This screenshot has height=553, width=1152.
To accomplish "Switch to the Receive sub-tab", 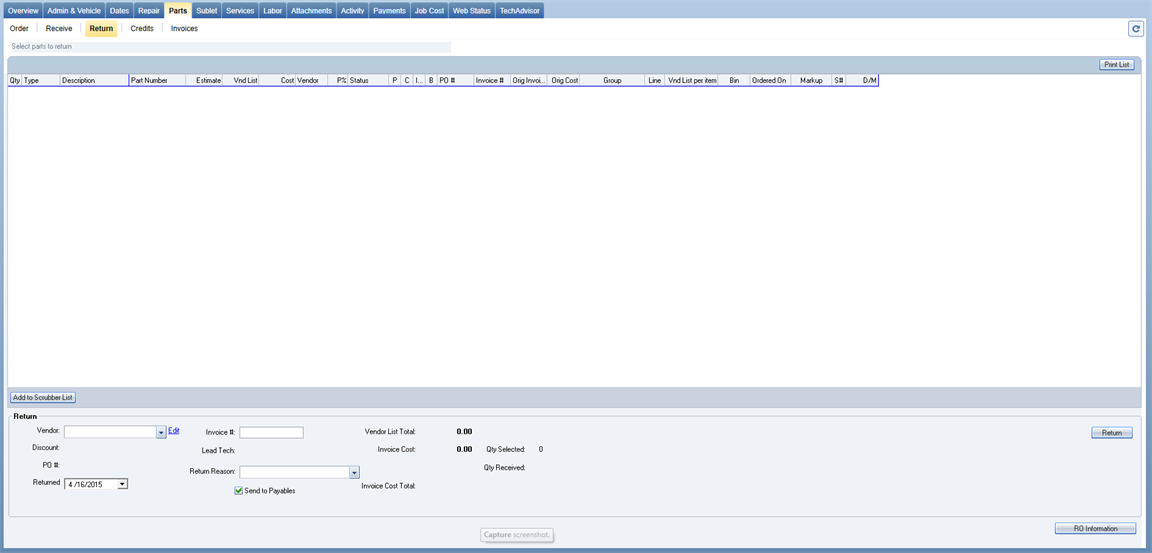I will click(59, 29).
